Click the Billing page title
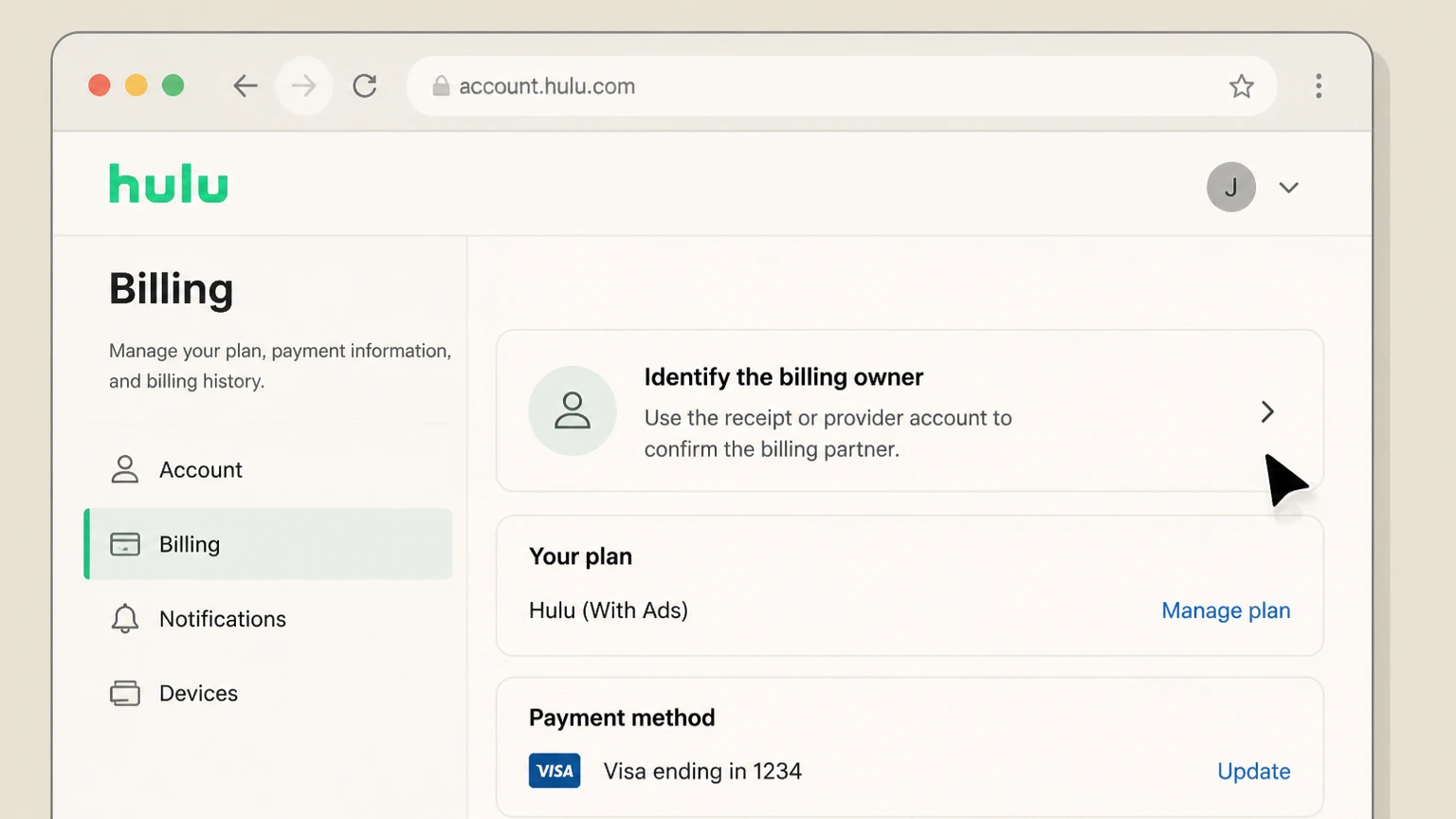This screenshot has width=1456, height=819. point(171,289)
